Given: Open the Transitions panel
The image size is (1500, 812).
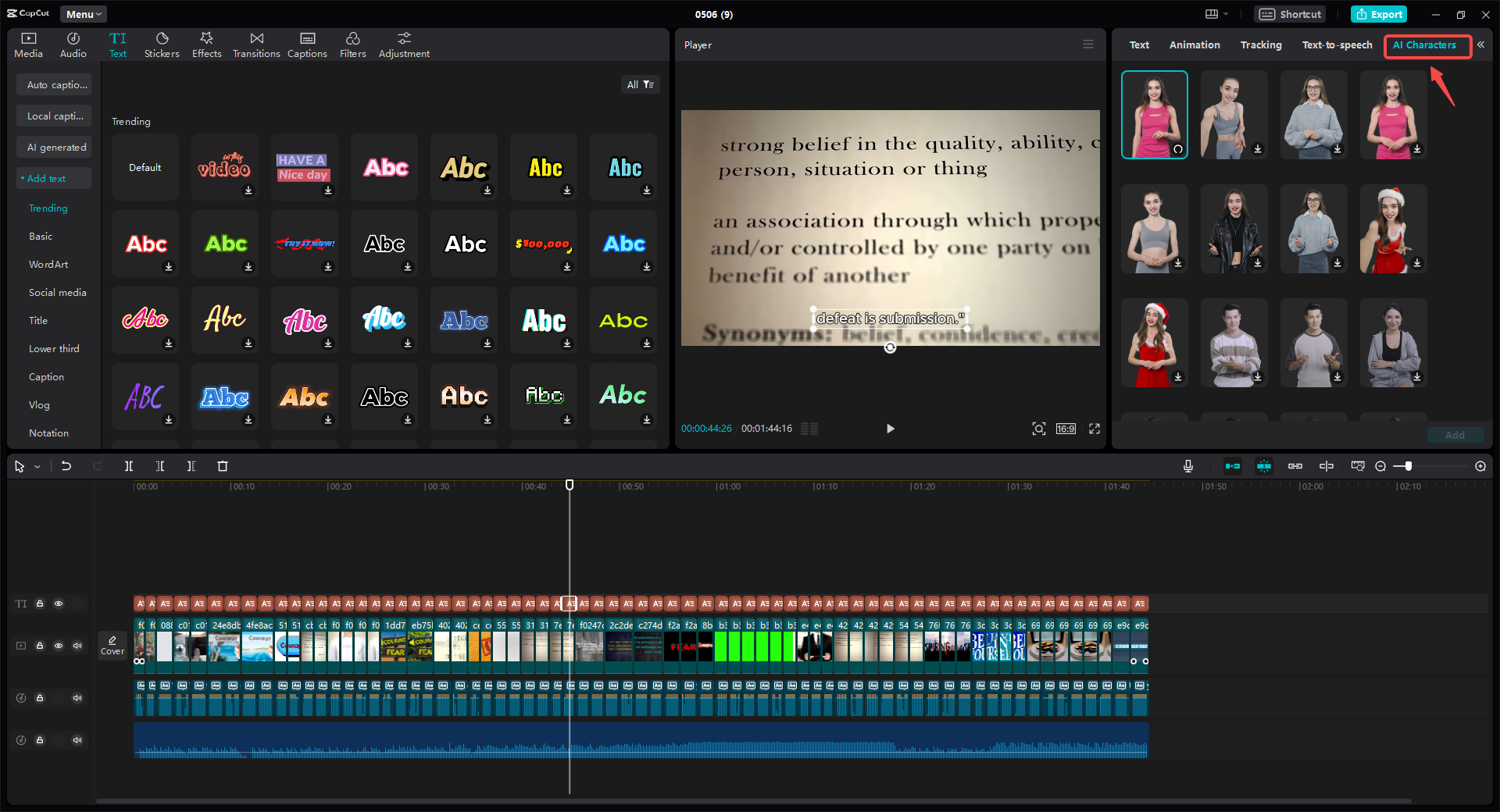Looking at the screenshot, I should click(256, 45).
